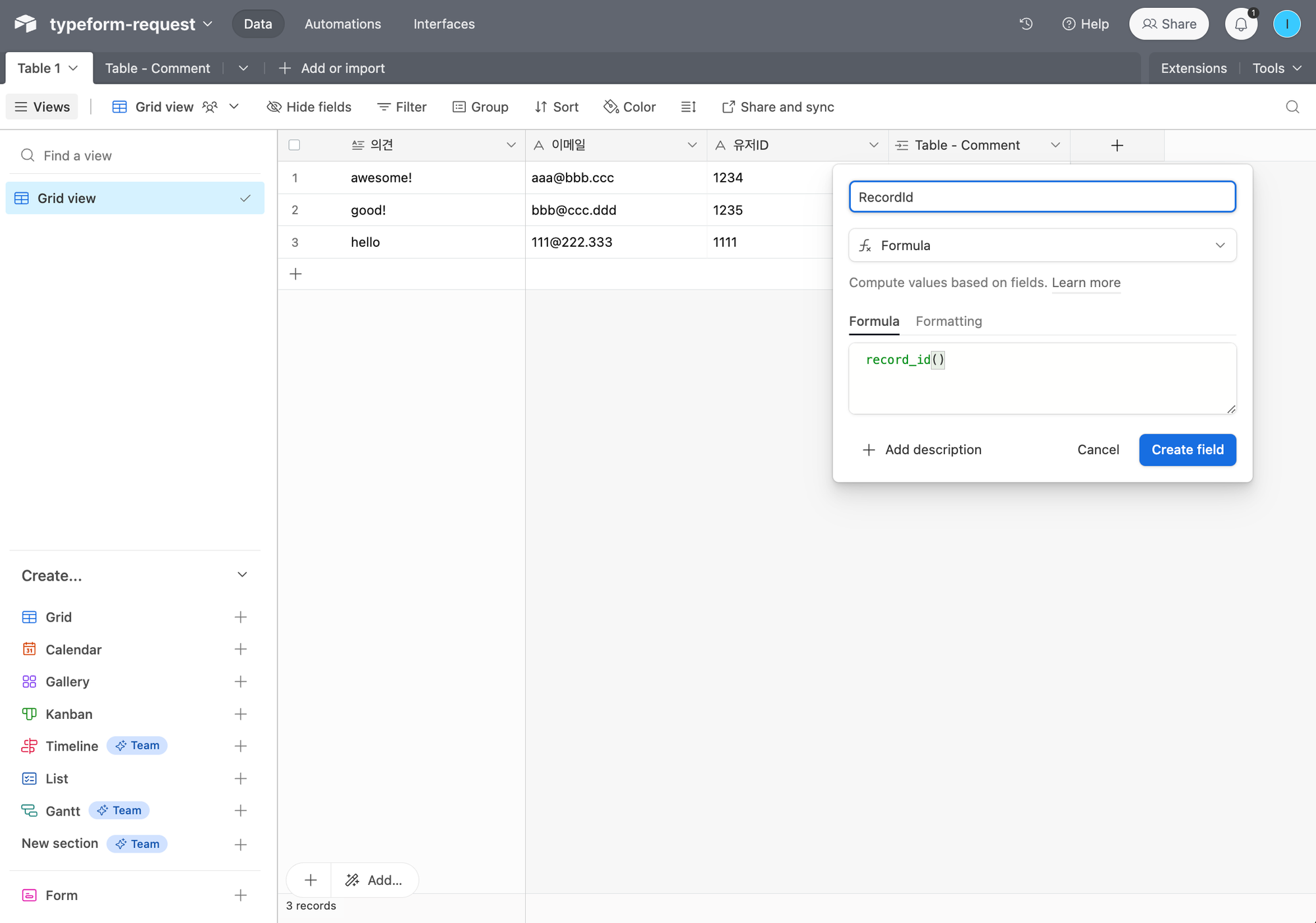Click the Hide fields button

(x=309, y=107)
